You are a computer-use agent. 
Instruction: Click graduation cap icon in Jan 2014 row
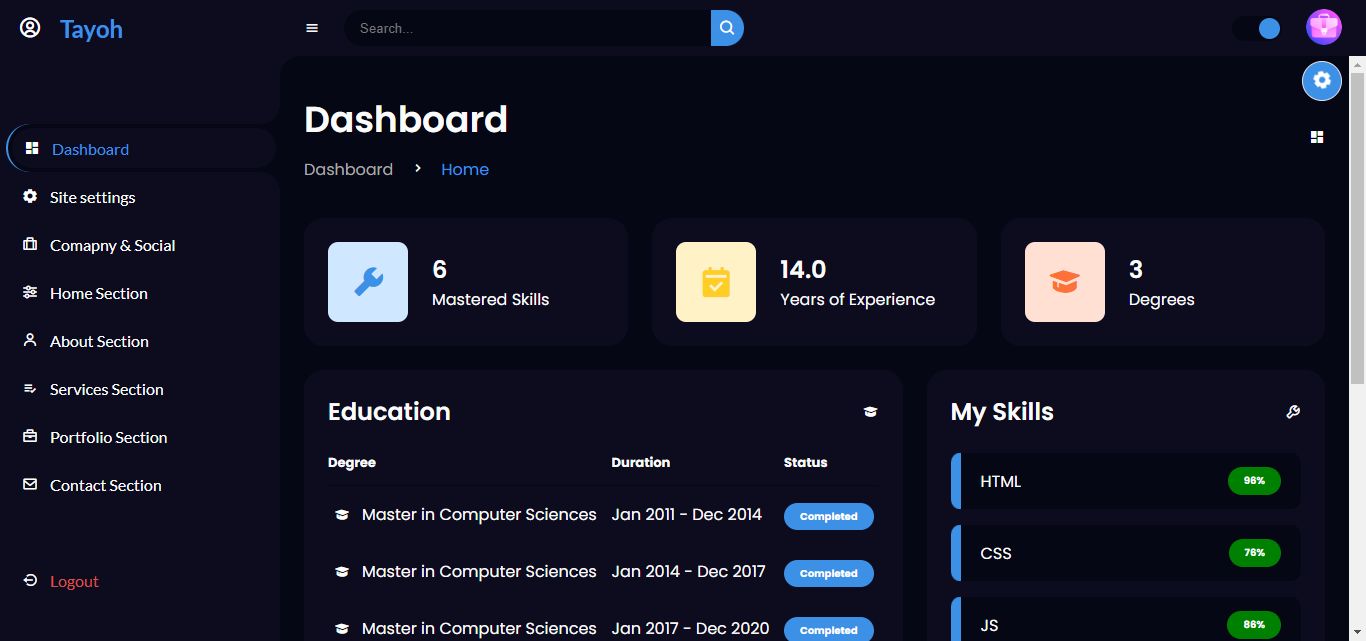pyautogui.click(x=342, y=572)
